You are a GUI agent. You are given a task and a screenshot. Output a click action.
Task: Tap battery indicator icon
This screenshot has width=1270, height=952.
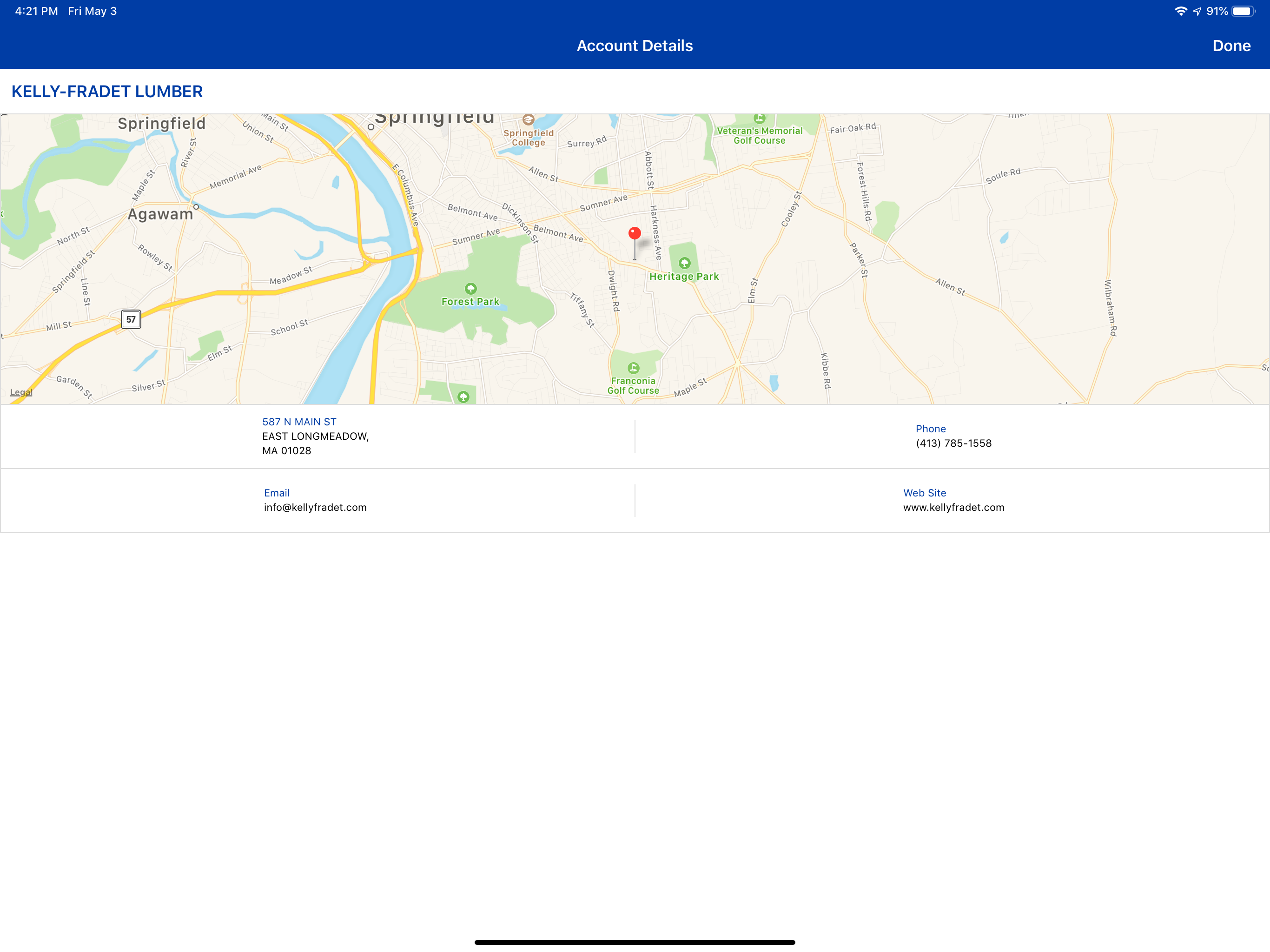click(x=1244, y=11)
